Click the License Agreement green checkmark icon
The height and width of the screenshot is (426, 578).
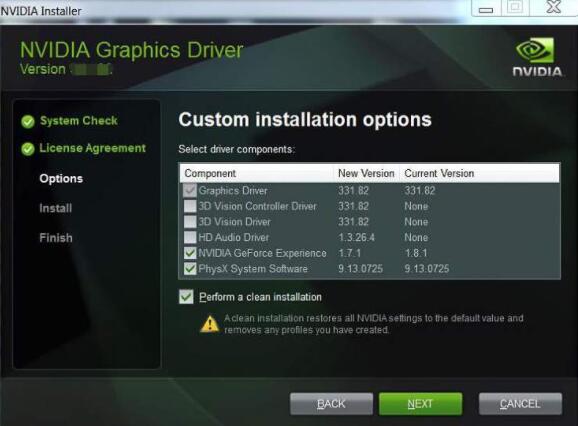[28, 149]
